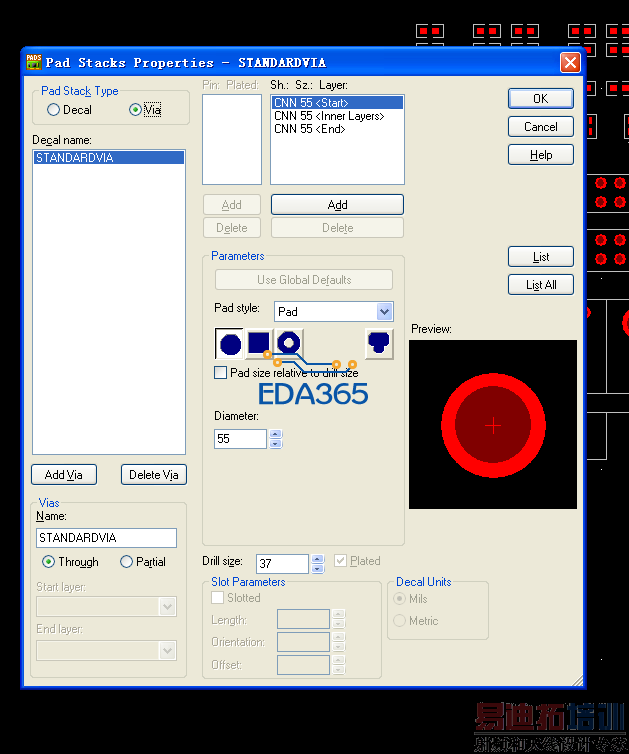This screenshot has width=629, height=754.
Task: Click the via preview image
Action: pyautogui.click(x=493, y=424)
